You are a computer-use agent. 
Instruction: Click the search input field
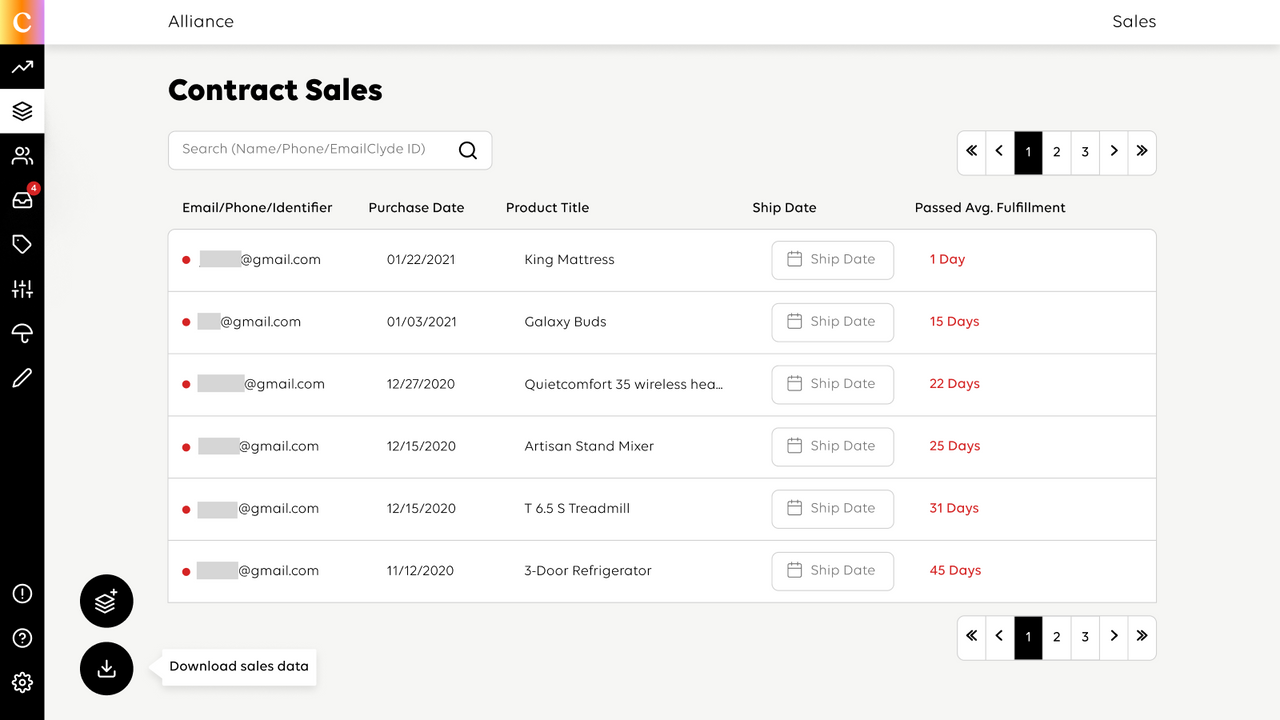coord(310,149)
